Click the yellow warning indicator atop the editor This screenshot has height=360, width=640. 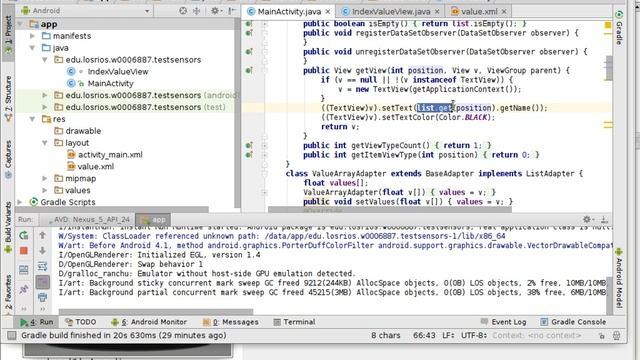pyautogui.click(x=608, y=25)
